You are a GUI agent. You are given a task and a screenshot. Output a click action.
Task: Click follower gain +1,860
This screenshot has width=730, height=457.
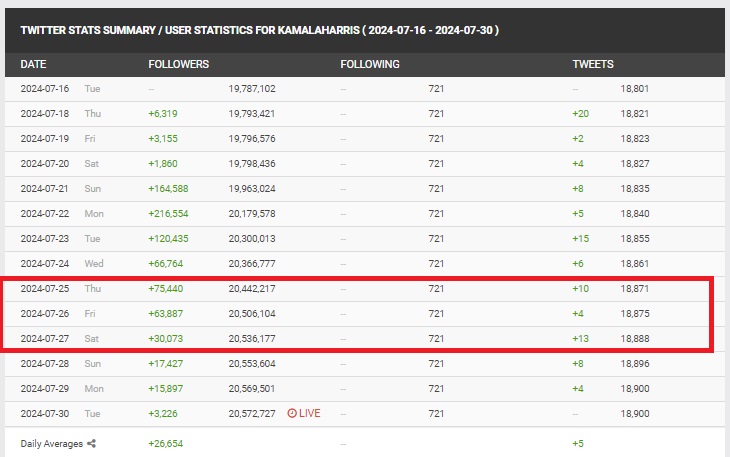(x=162, y=164)
